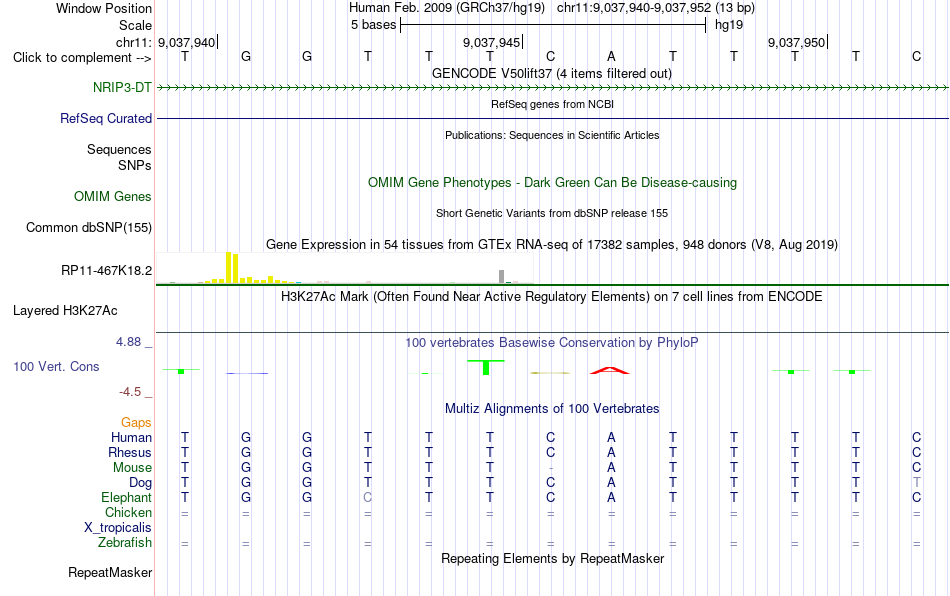This screenshot has width=950, height=596.
Task: Click the RepeatMasker track label
Action: click(x=110, y=572)
